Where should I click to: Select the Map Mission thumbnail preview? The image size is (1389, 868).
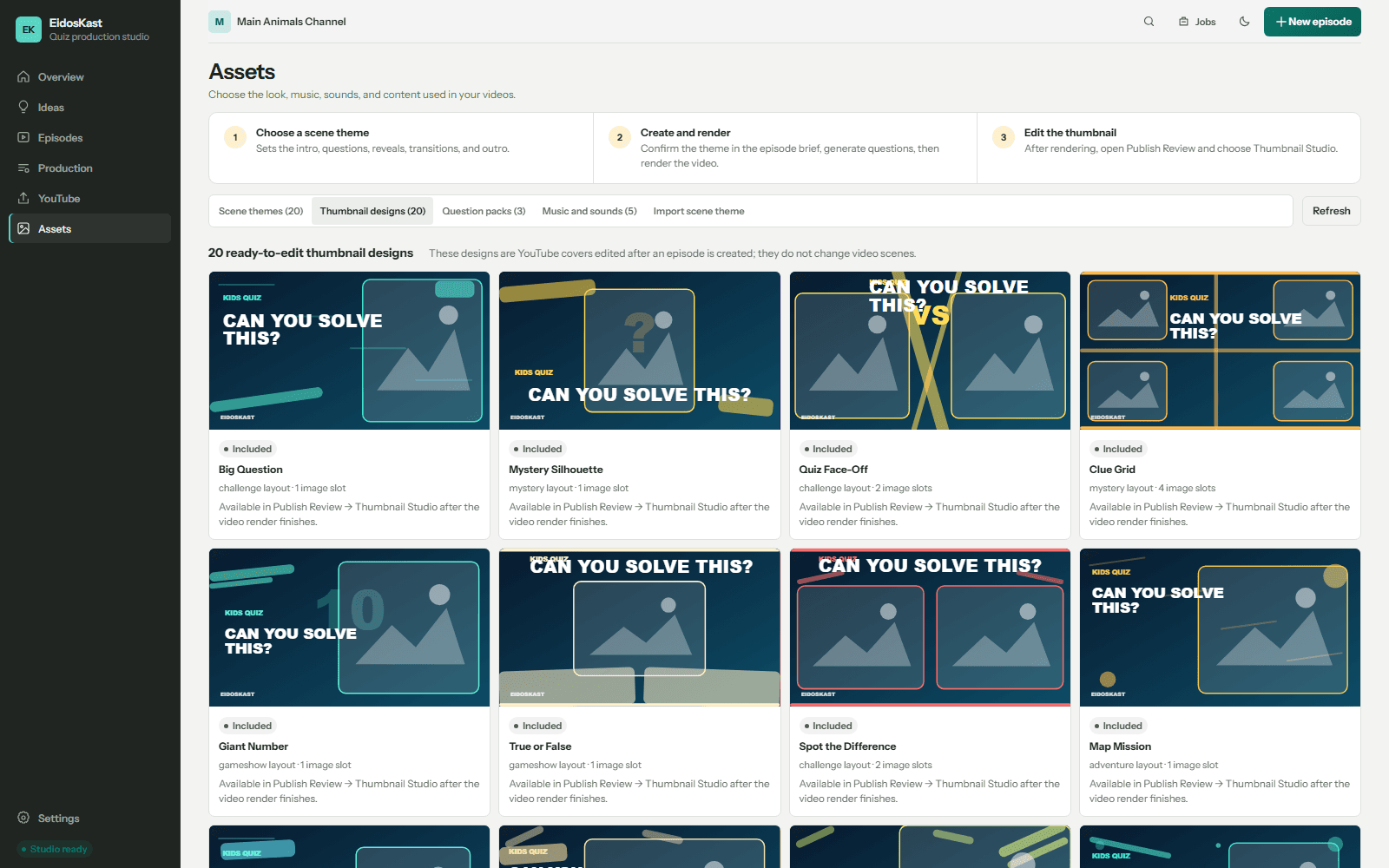tap(1220, 628)
